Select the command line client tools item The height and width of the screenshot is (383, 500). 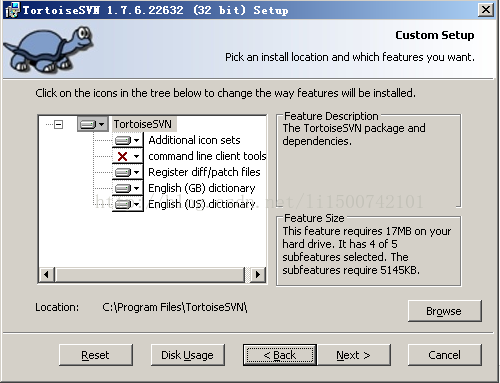[x=207, y=156]
